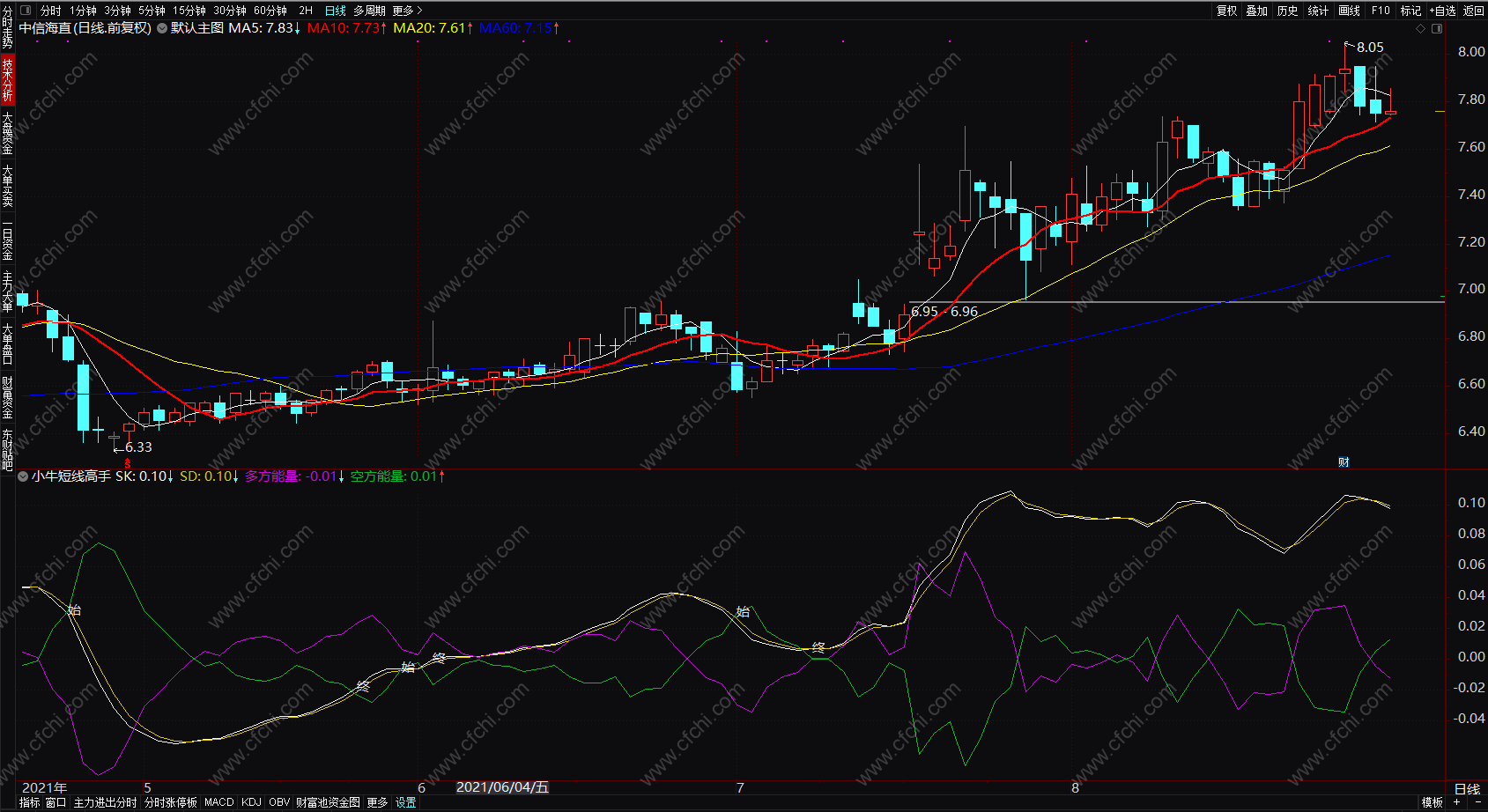The height and width of the screenshot is (812, 1488).
Task: Select 财富池资金图 indicator
Action: (x=328, y=802)
